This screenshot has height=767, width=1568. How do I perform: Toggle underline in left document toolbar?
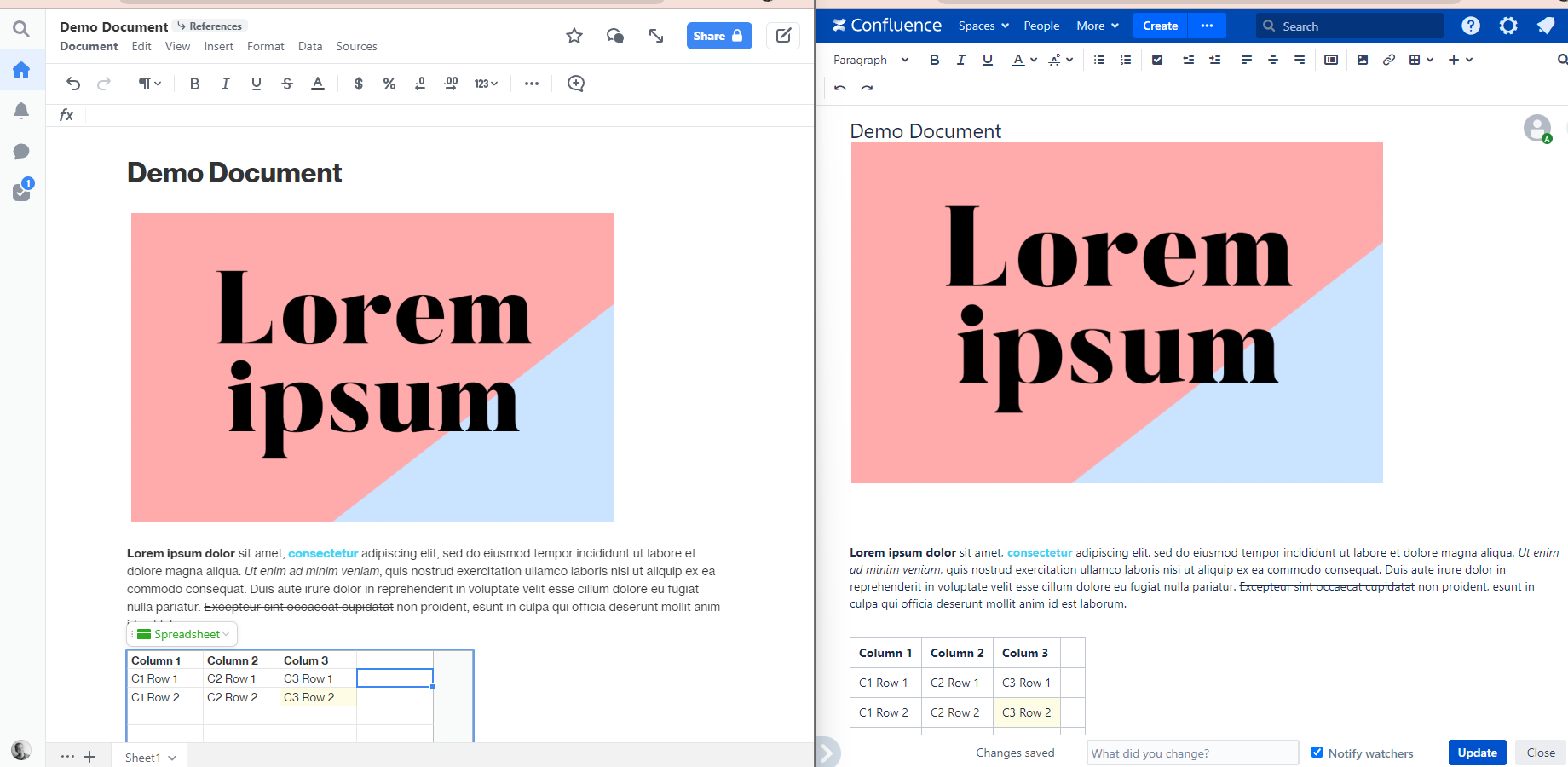[257, 84]
